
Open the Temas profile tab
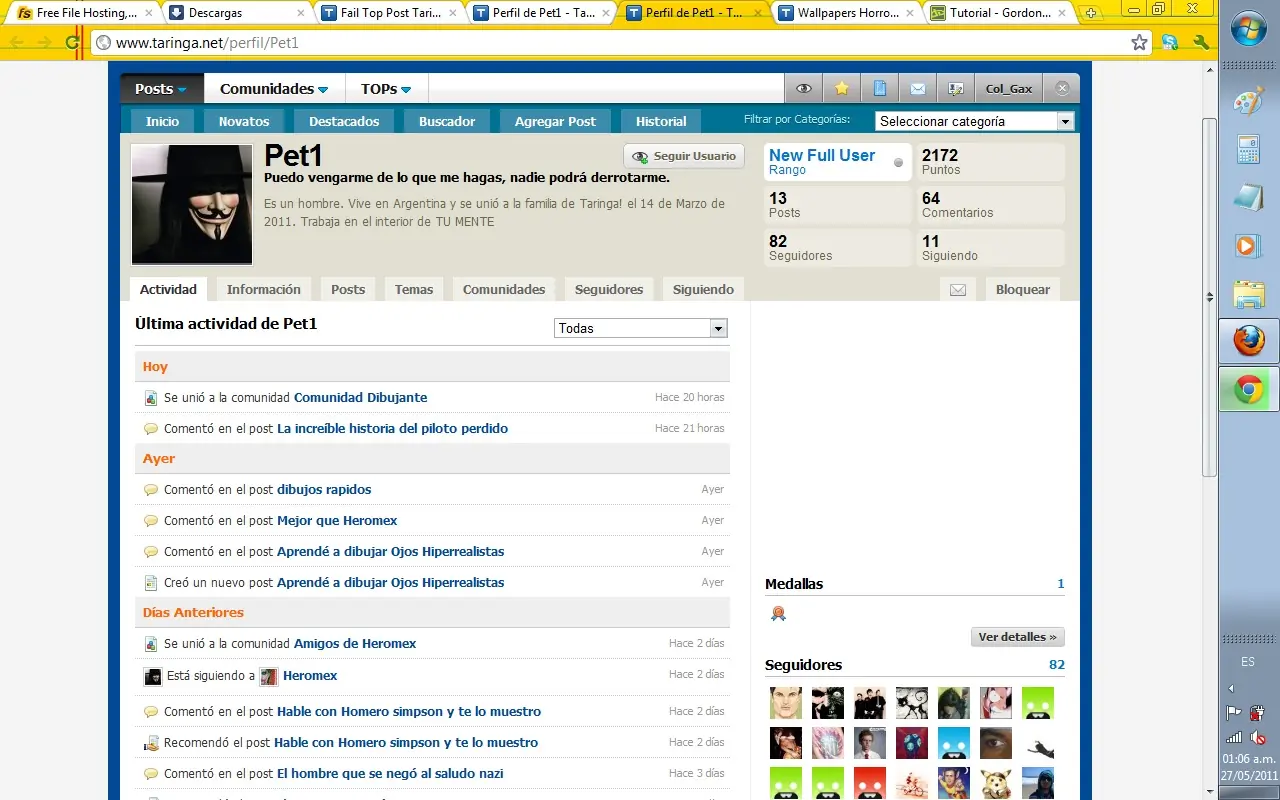(x=414, y=289)
